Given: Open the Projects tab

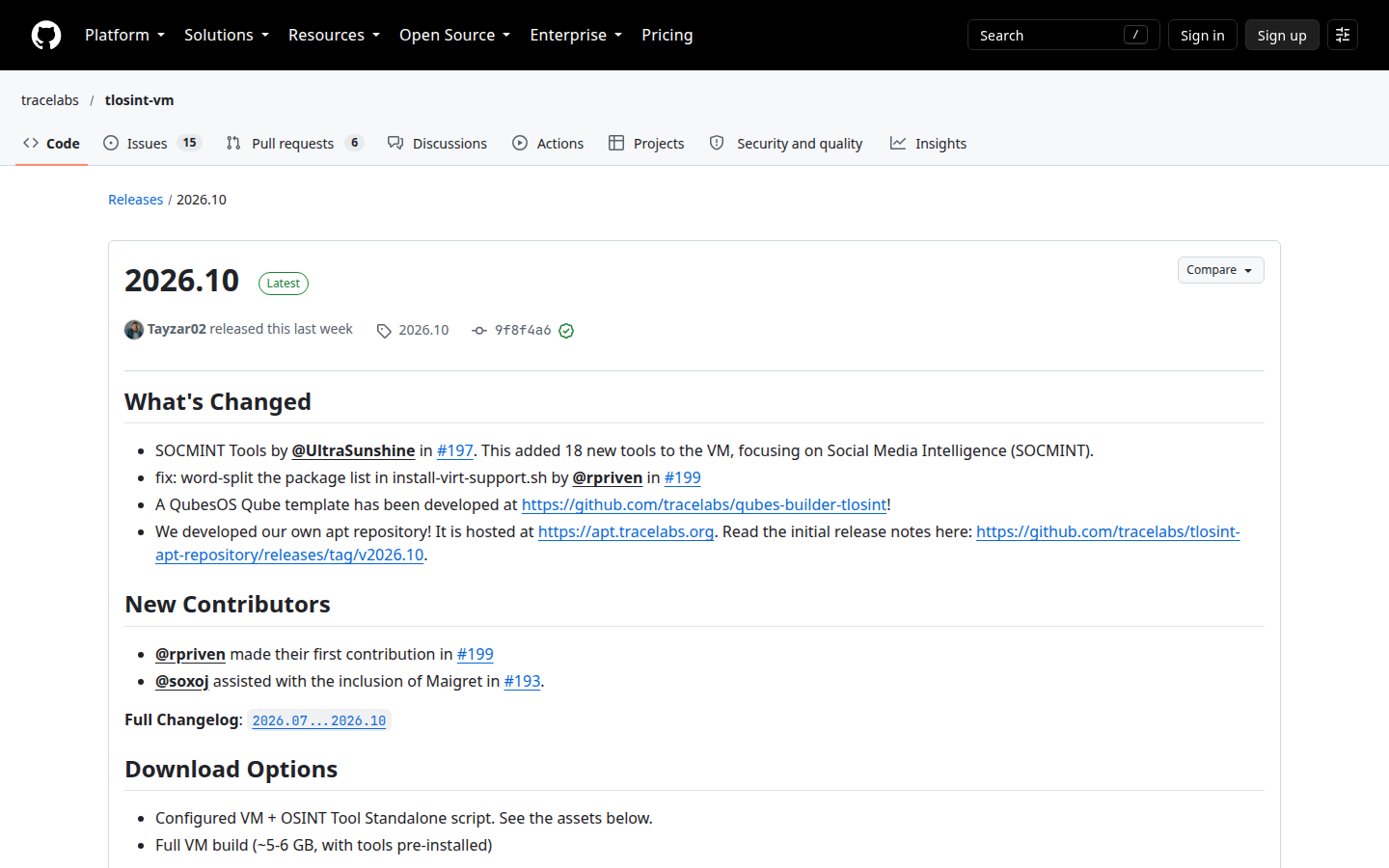Looking at the screenshot, I should (x=646, y=143).
